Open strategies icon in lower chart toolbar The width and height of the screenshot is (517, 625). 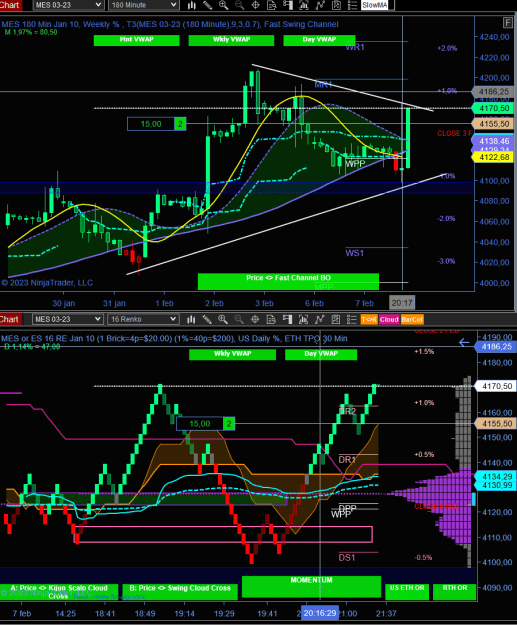336,319
